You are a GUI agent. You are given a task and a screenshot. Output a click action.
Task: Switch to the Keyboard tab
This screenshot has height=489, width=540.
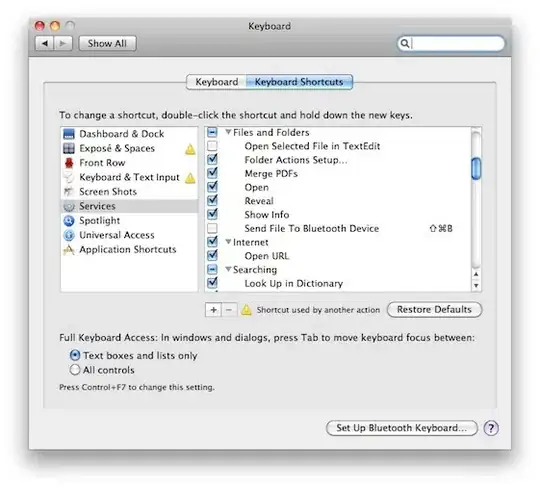click(x=216, y=82)
